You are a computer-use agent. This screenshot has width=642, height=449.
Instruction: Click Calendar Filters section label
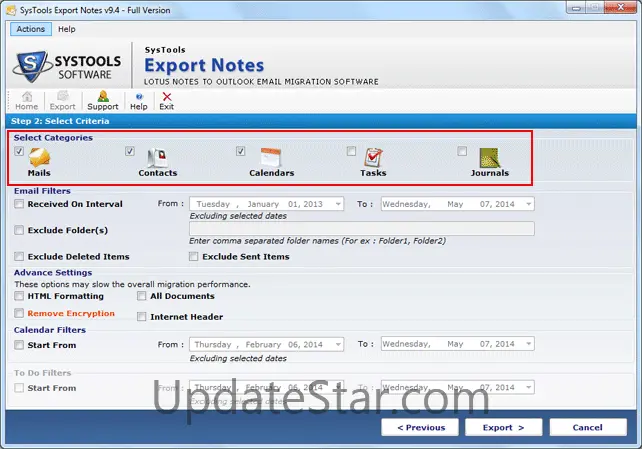click(x=50, y=330)
